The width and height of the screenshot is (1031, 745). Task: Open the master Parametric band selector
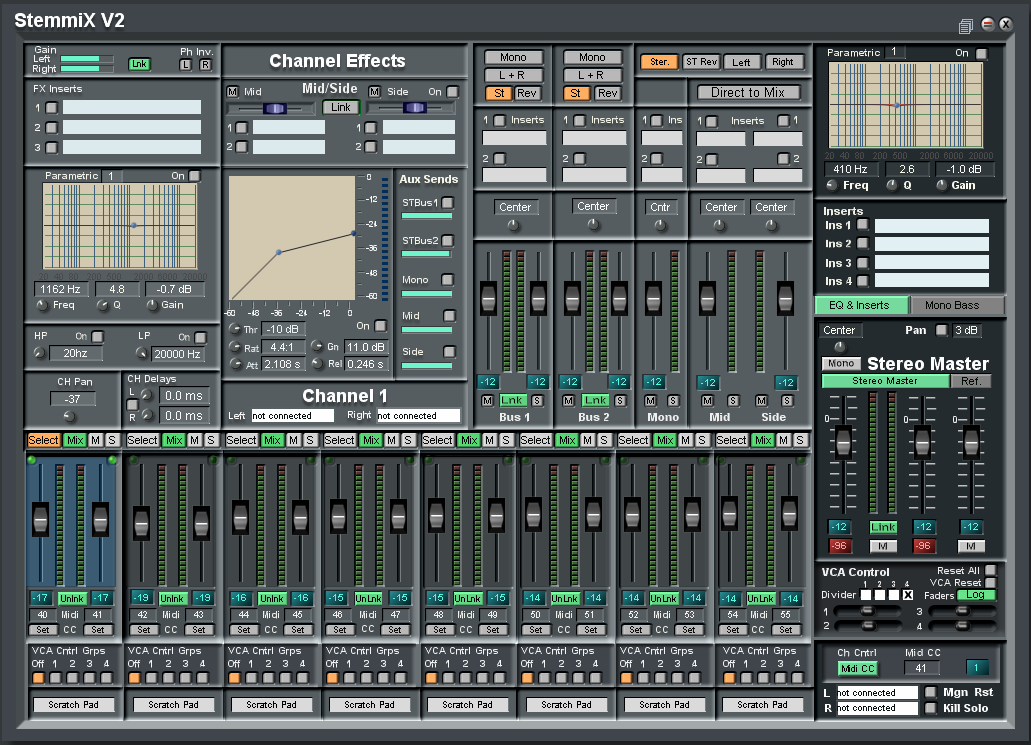point(894,52)
